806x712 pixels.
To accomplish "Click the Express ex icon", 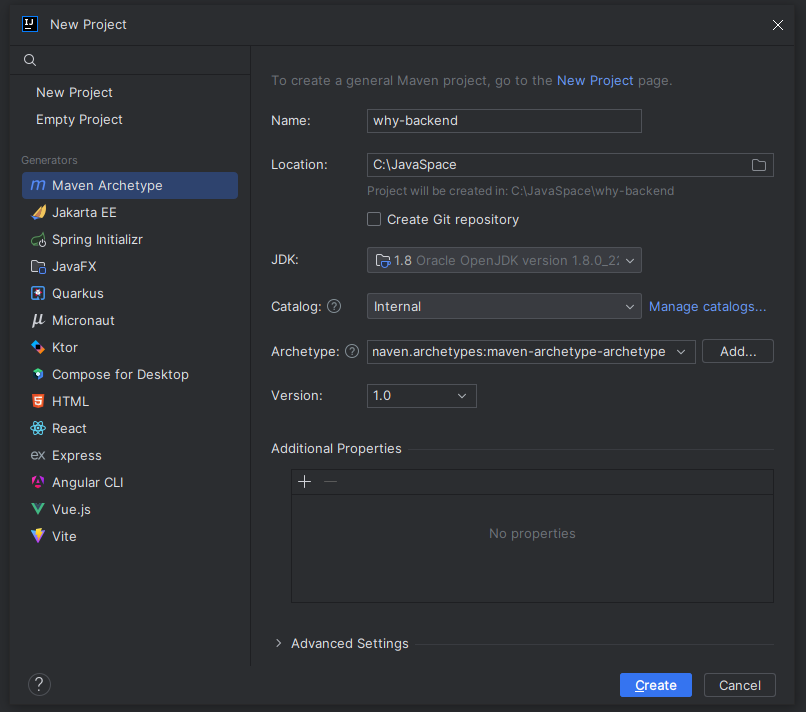I will coord(38,455).
